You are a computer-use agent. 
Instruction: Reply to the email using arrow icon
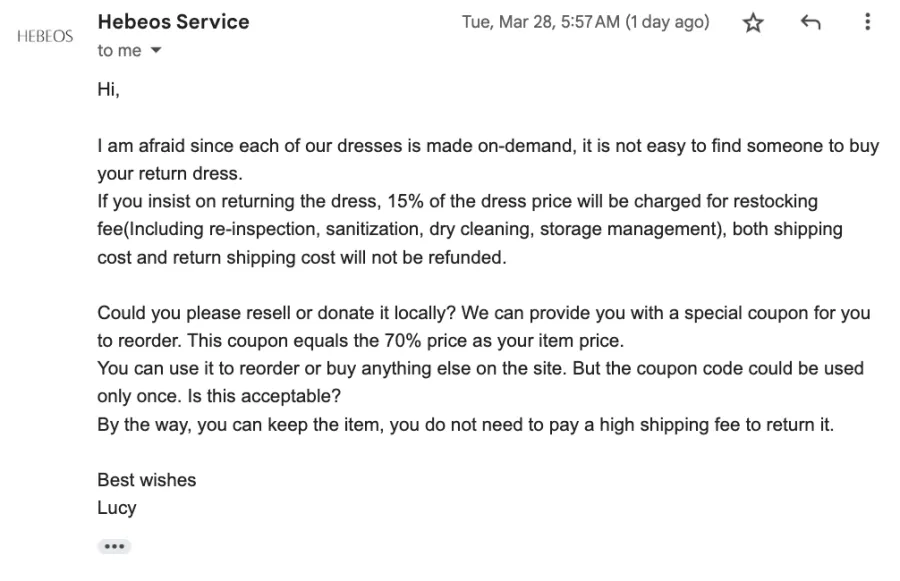click(810, 22)
